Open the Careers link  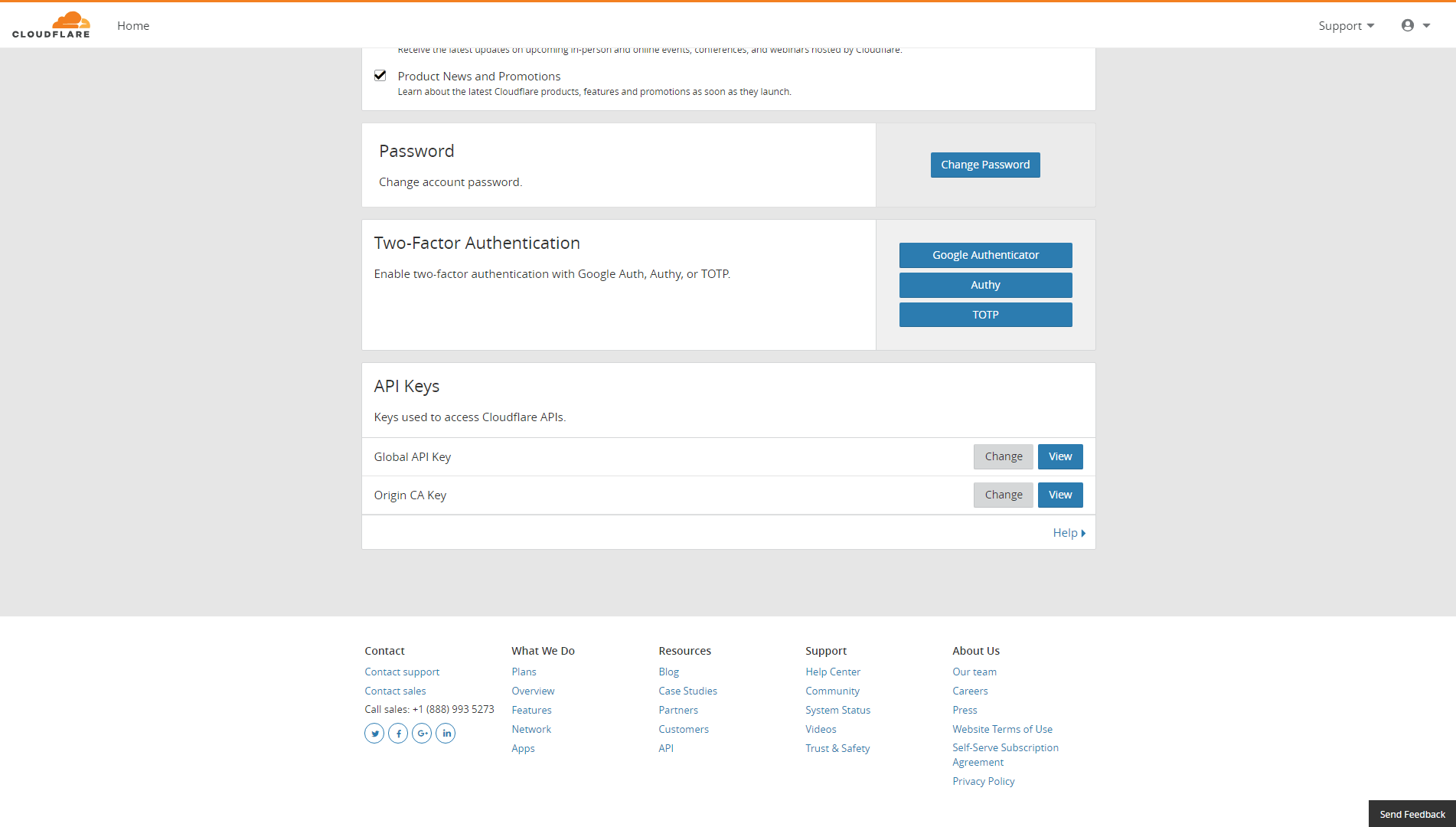click(970, 691)
